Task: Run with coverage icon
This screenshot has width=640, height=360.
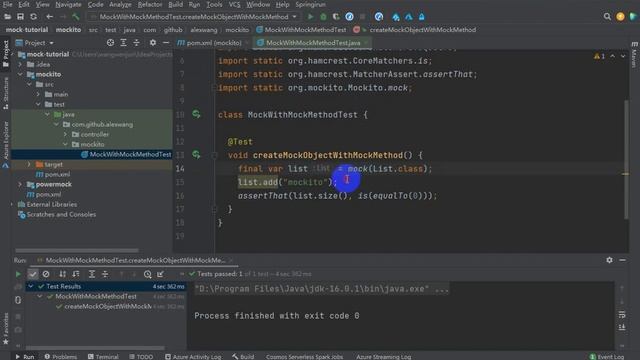Action: [x=336, y=17]
